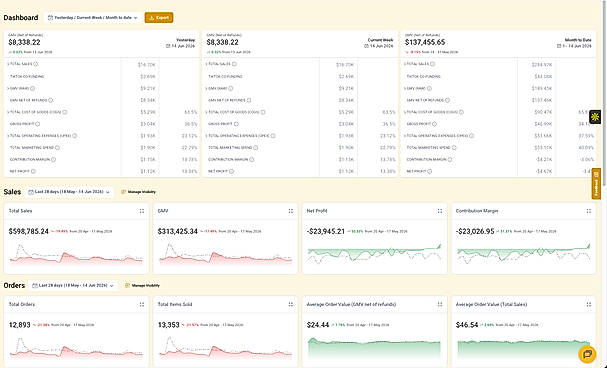Image resolution: width=607 pixels, height=368 pixels.
Task: Click info icon beside GMV (Raw) in Yesterday card
Action: click(33, 89)
